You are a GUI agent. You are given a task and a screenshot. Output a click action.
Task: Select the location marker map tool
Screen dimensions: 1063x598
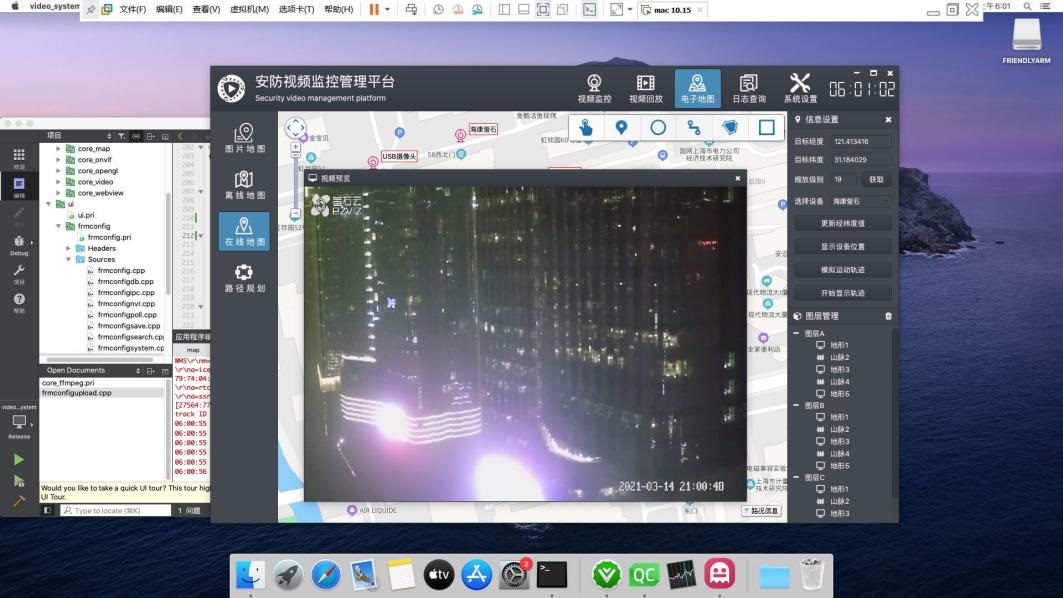(621, 128)
